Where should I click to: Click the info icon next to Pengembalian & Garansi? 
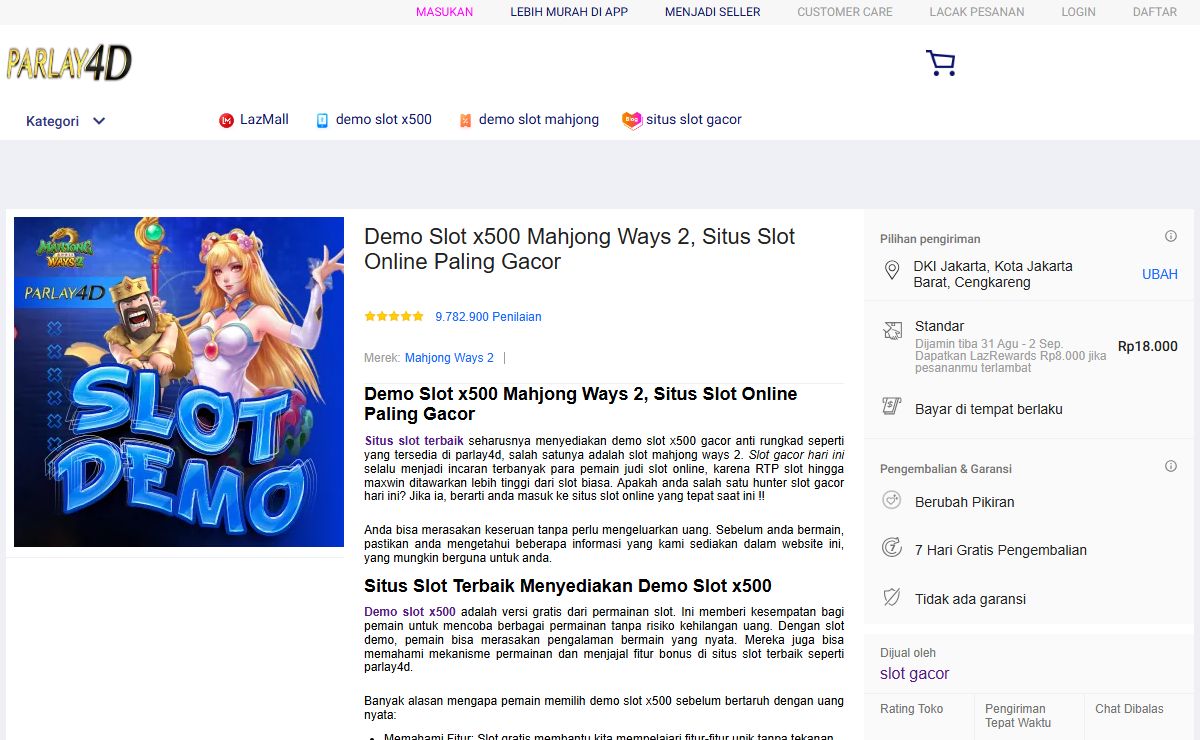pyautogui.click(x=1171, y=467)
